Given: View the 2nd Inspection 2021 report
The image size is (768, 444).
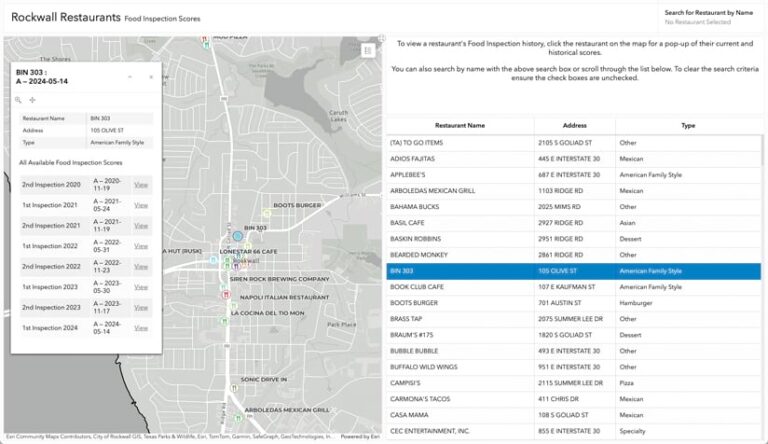Looking at the screenshot, I should [141, 225].
